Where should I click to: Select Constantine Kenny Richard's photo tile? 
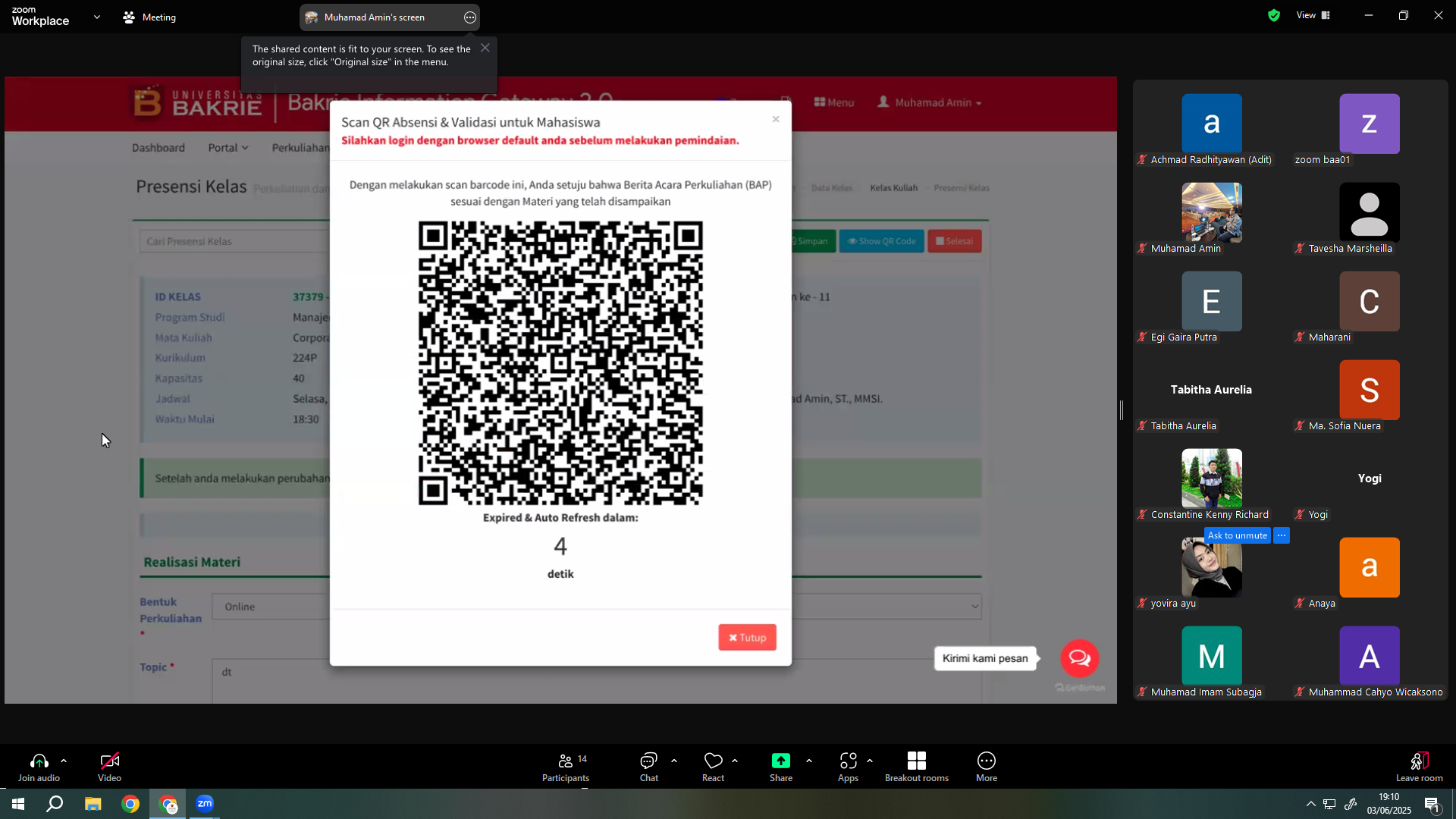1212,479
